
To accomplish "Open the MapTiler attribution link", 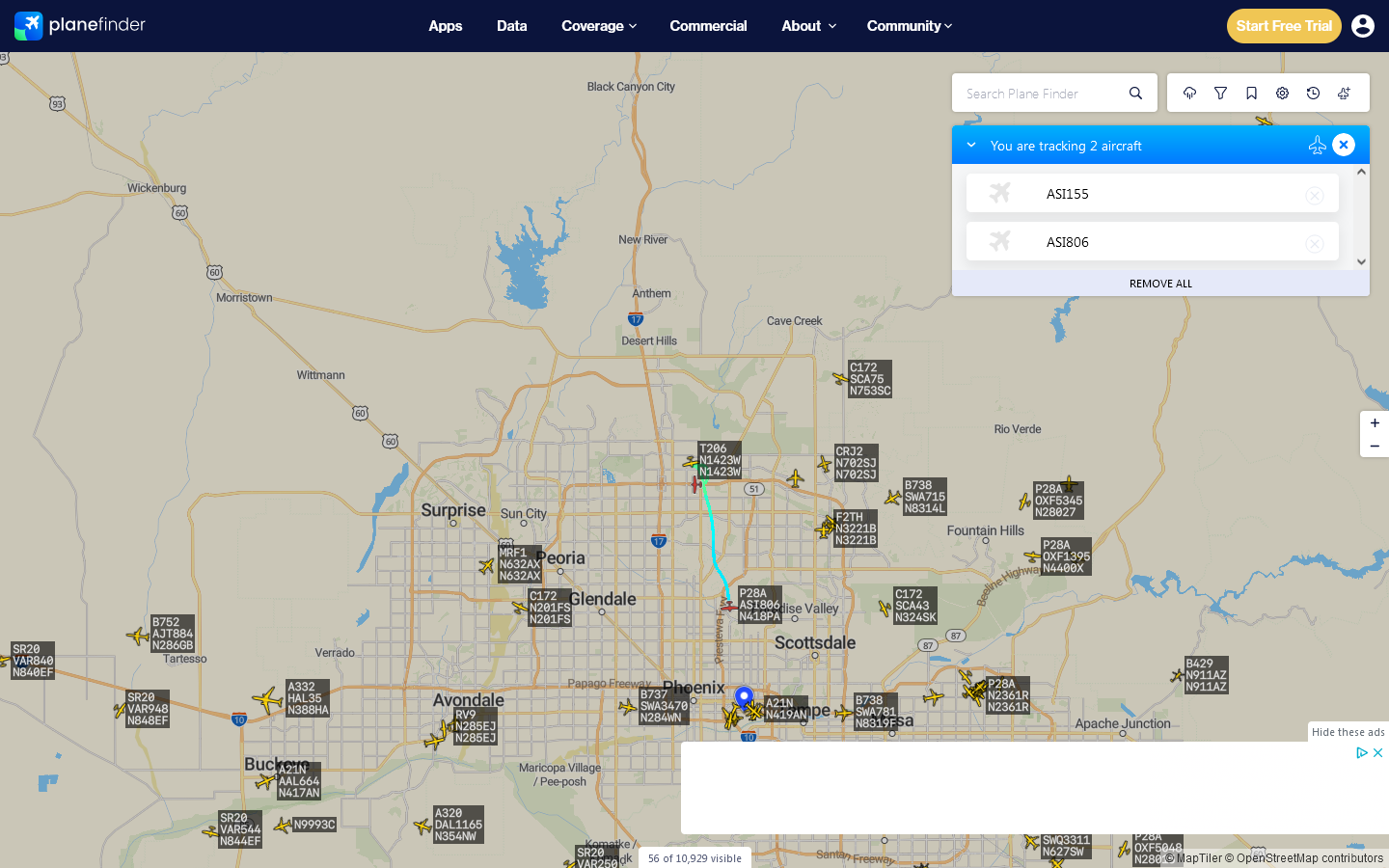I will pyautogui.click(x=1193, y=858).
